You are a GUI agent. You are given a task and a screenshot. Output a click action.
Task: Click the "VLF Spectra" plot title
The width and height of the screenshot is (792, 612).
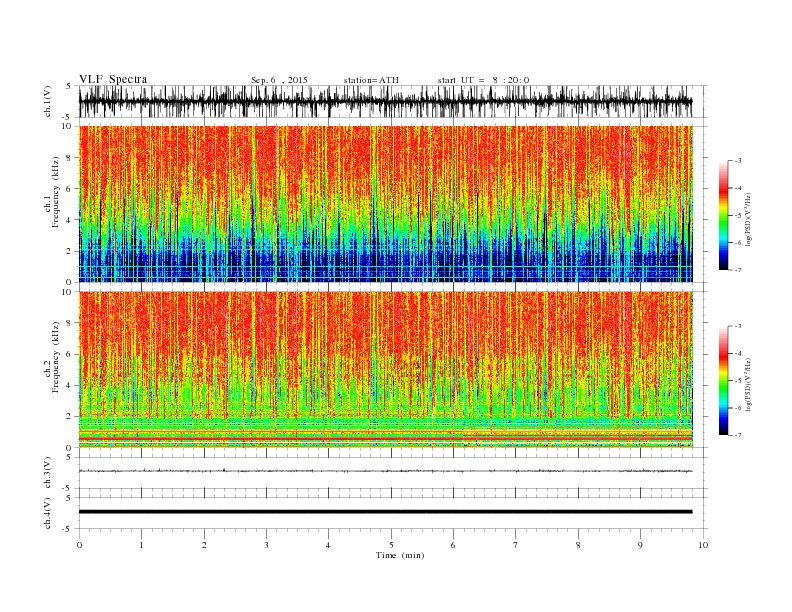click(113, 79)
